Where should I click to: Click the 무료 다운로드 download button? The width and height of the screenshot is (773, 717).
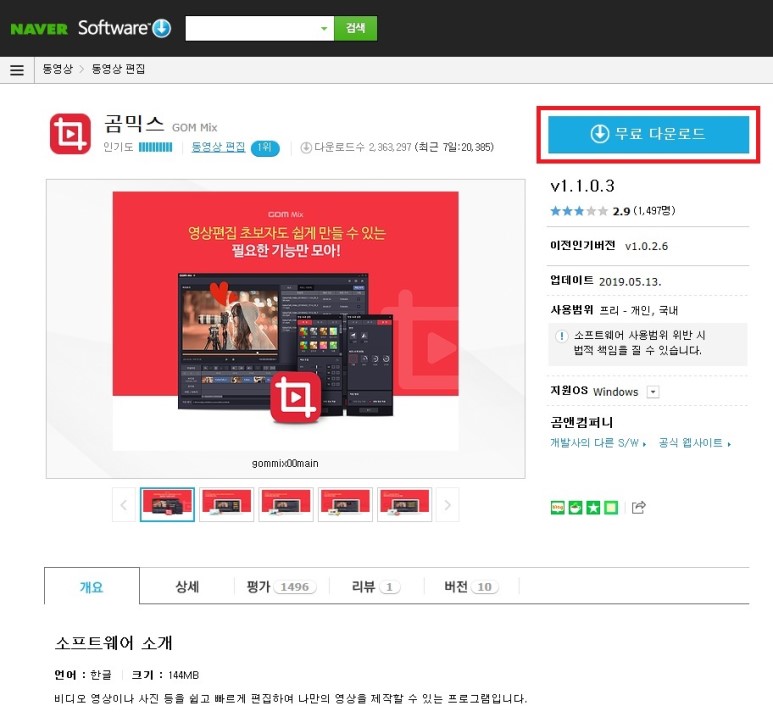pyautogui.click(x=648, y=134)
